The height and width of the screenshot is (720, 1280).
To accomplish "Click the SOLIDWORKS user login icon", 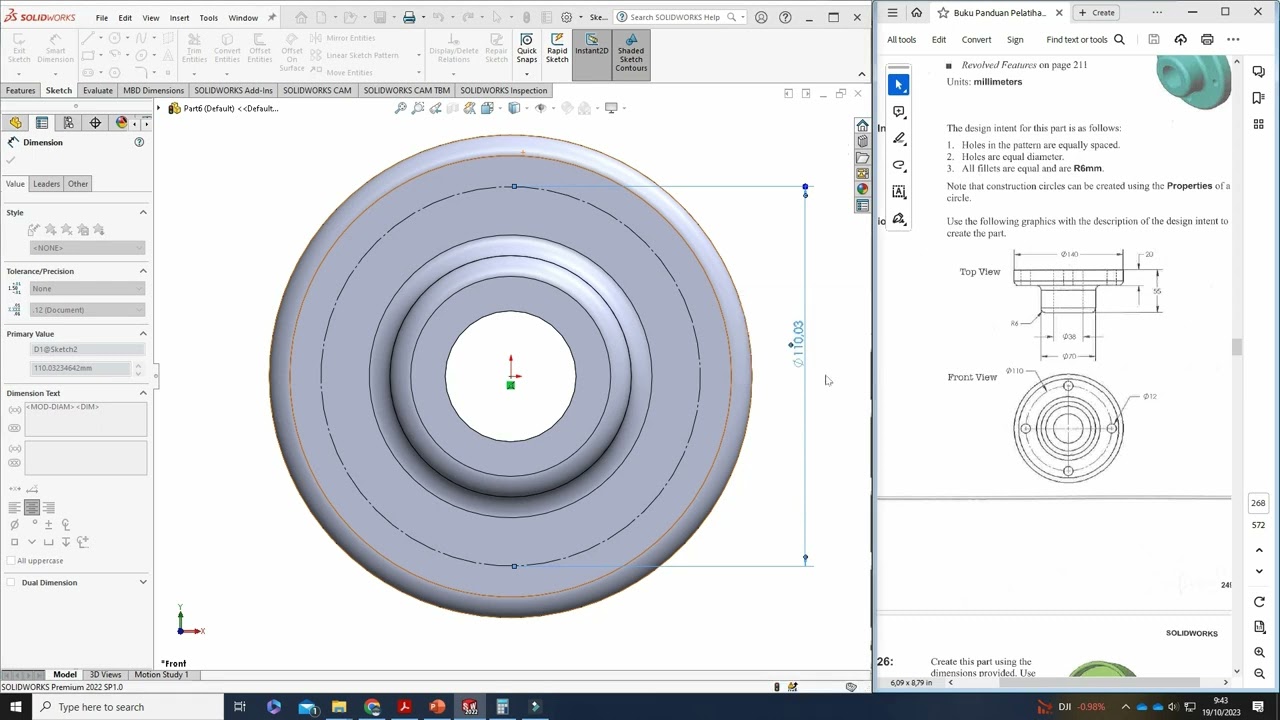I will click(762, 17).
